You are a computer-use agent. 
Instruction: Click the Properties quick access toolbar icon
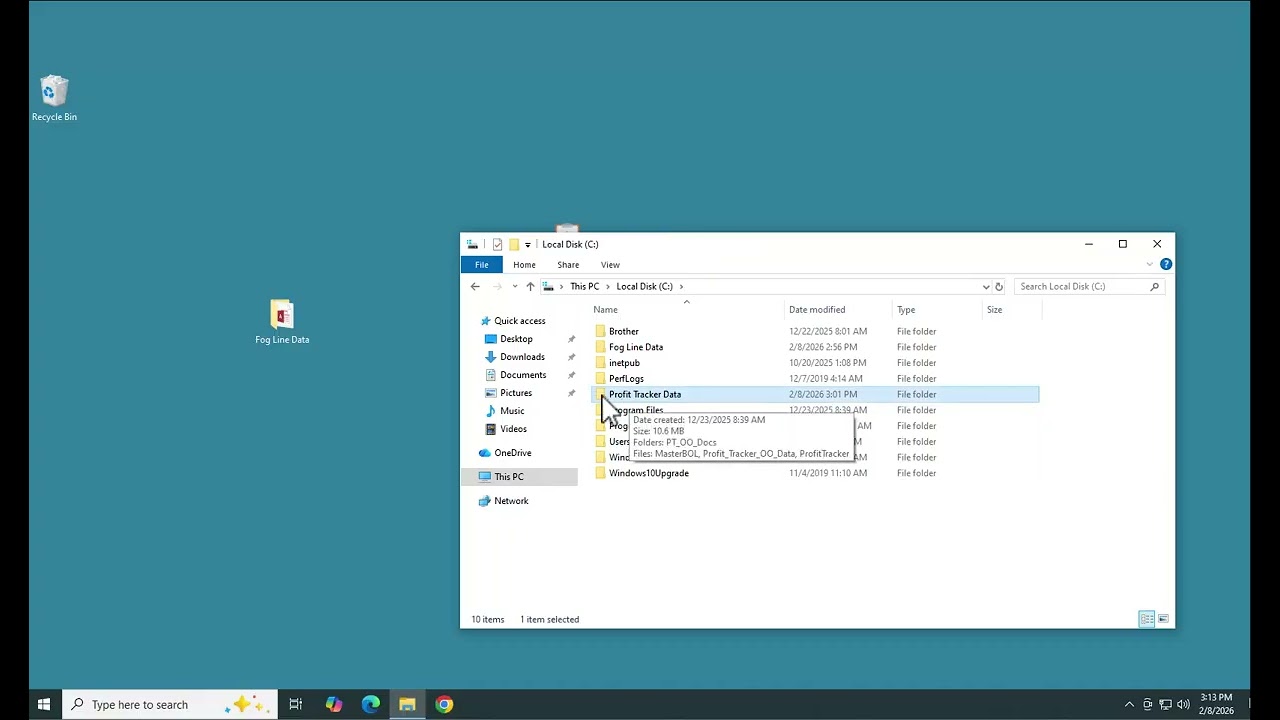tap(497, 244)
